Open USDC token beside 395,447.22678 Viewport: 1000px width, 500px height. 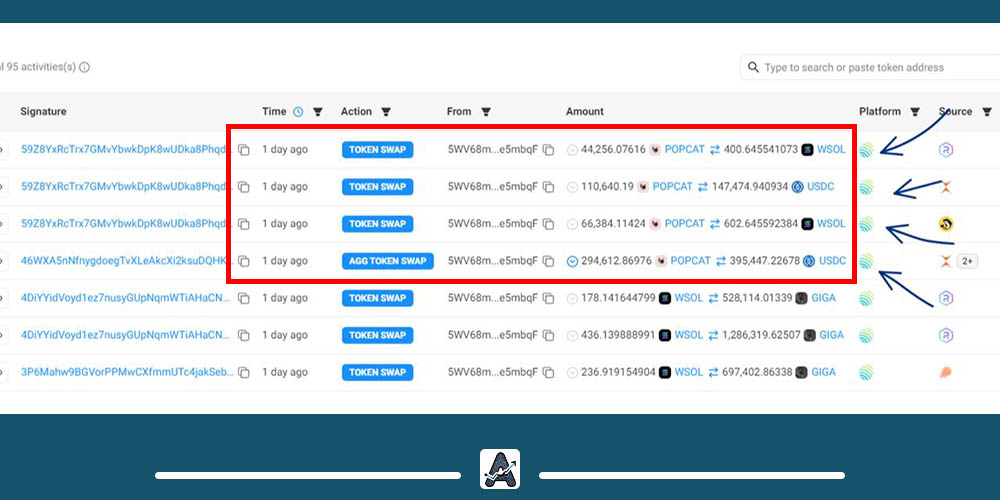[833, 261]
